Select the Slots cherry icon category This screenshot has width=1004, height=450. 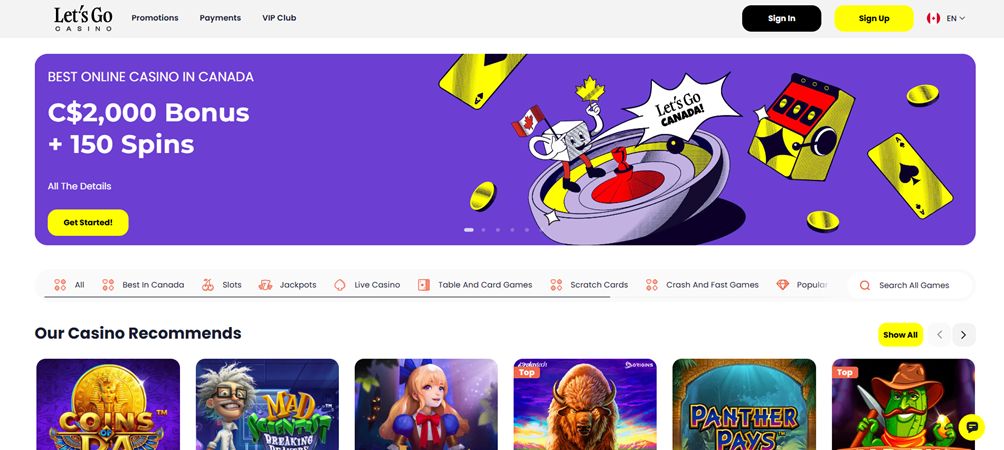[x=207, y=285]
